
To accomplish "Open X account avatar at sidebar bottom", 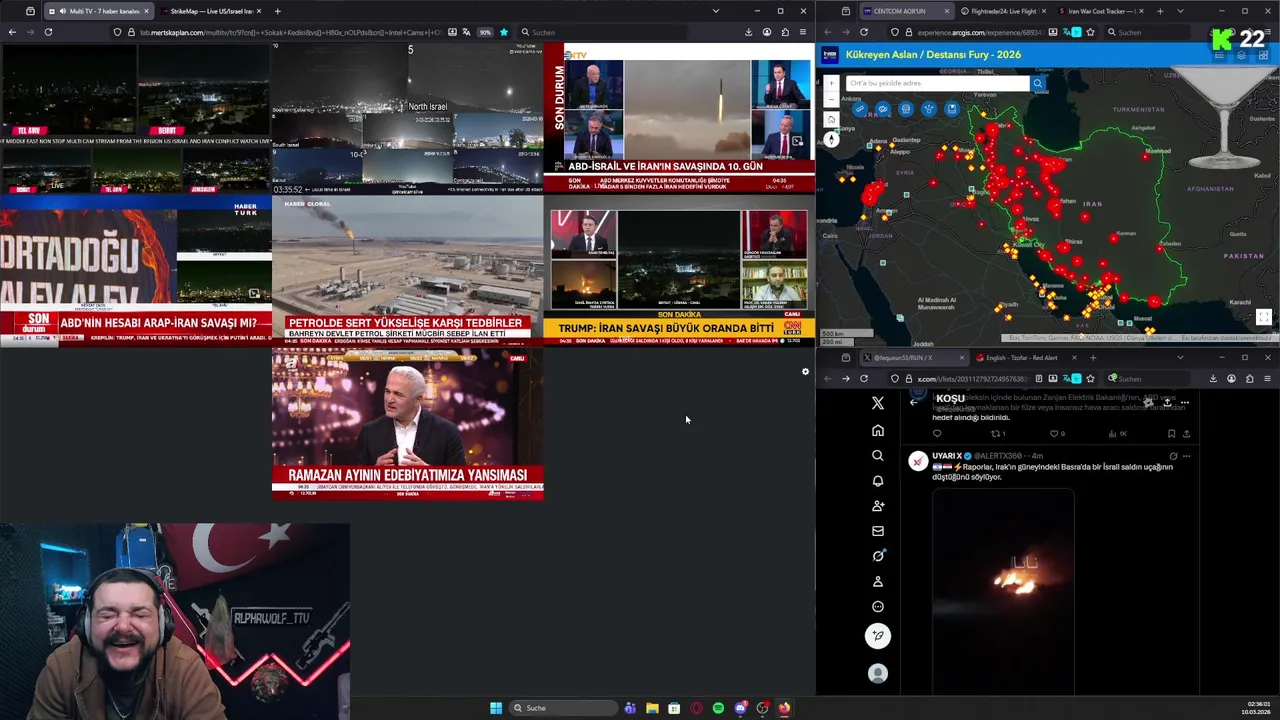I will (878, 674).
